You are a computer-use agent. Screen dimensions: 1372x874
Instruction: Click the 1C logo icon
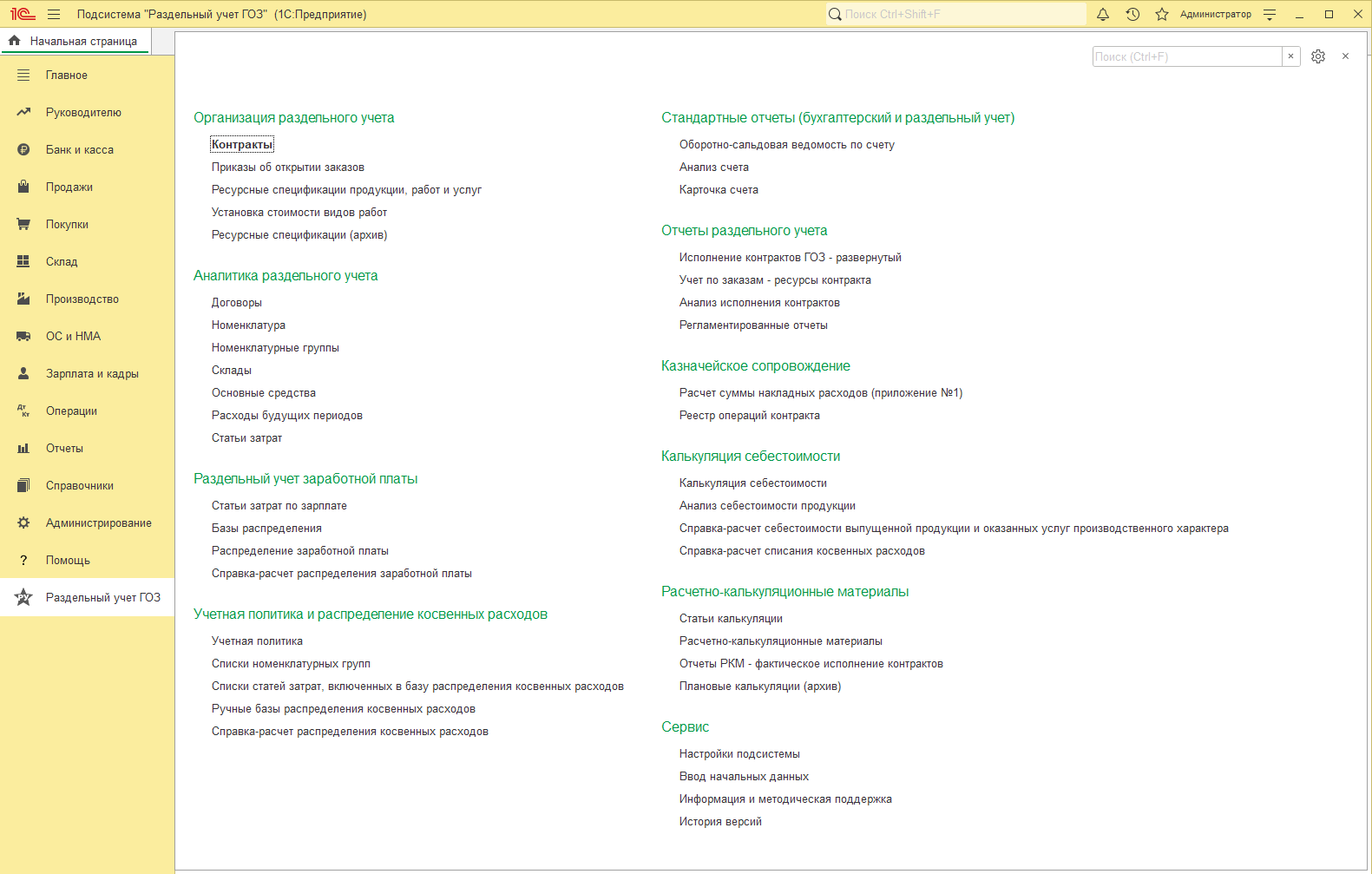23,14
